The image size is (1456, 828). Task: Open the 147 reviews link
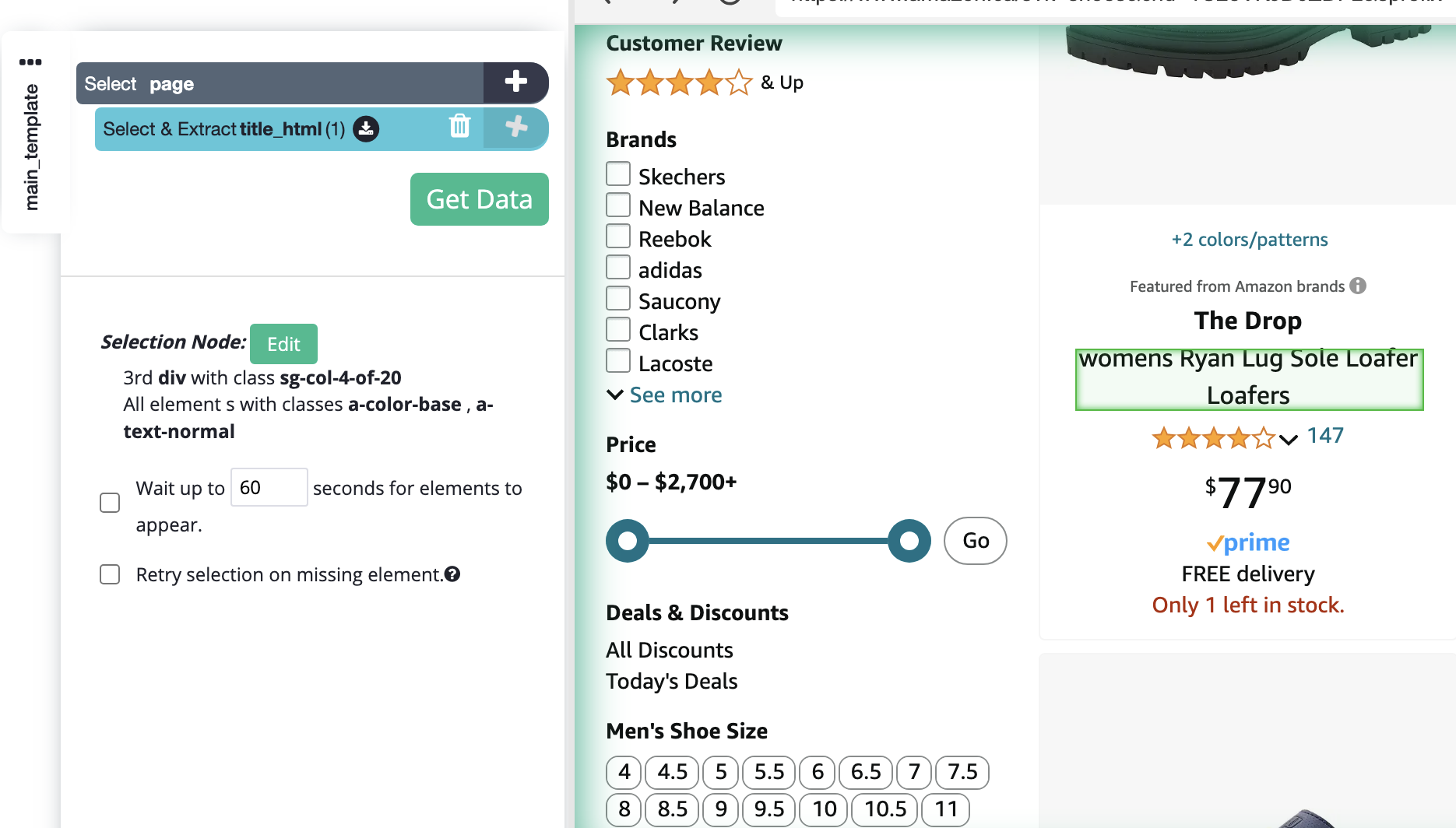[x=1325, y=436]
